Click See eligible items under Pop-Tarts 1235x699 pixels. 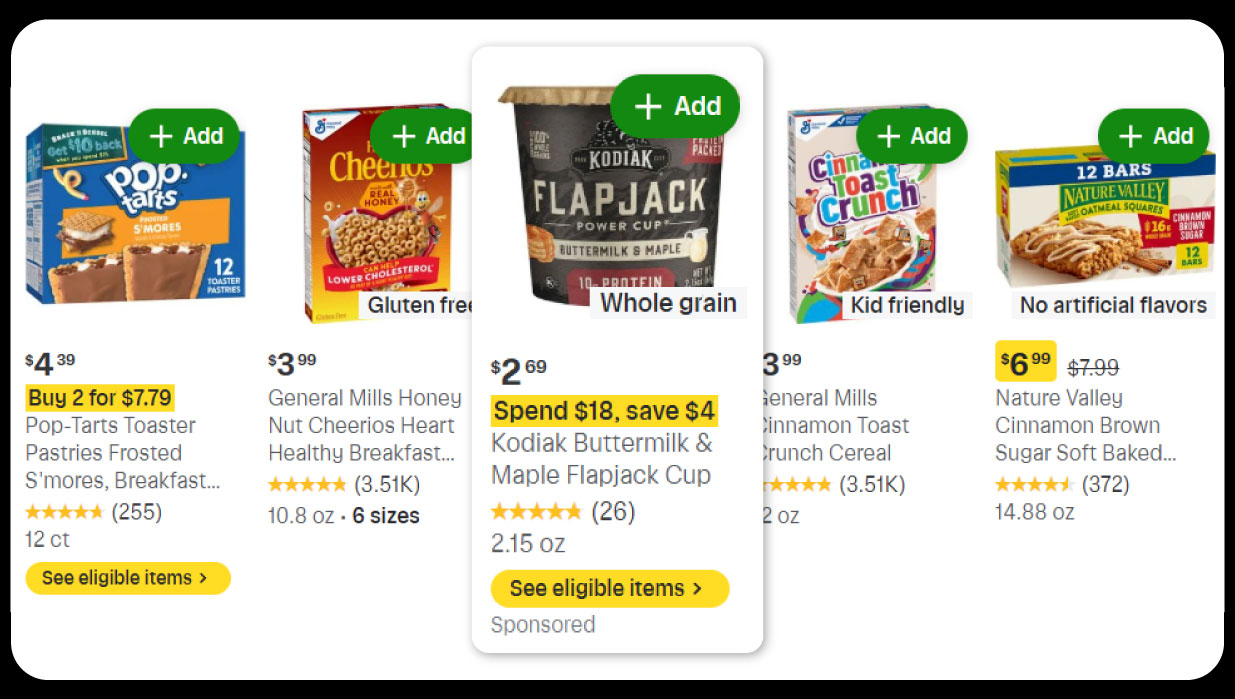click(127, 578)
